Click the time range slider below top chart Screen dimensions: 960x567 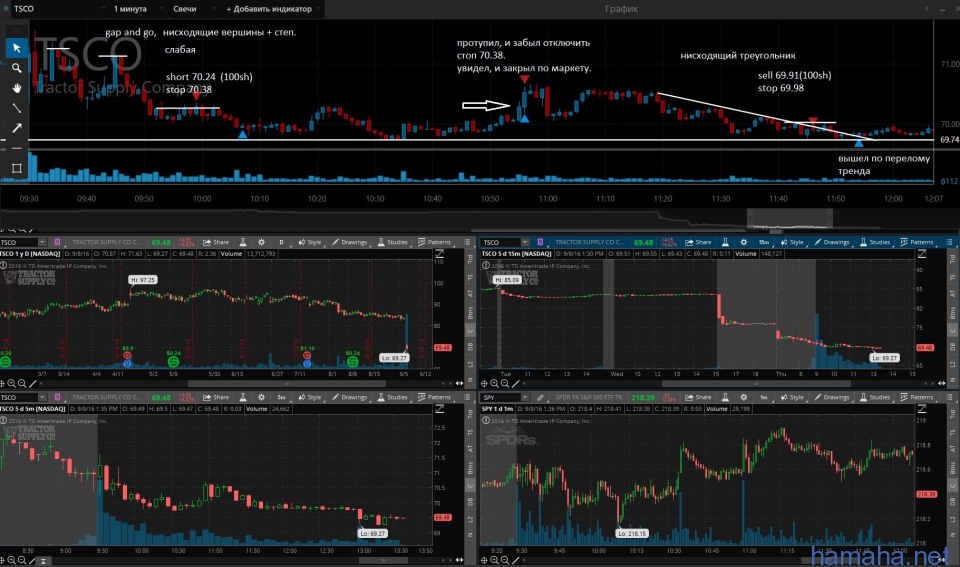pyautogui.click(x=790, y=217)
